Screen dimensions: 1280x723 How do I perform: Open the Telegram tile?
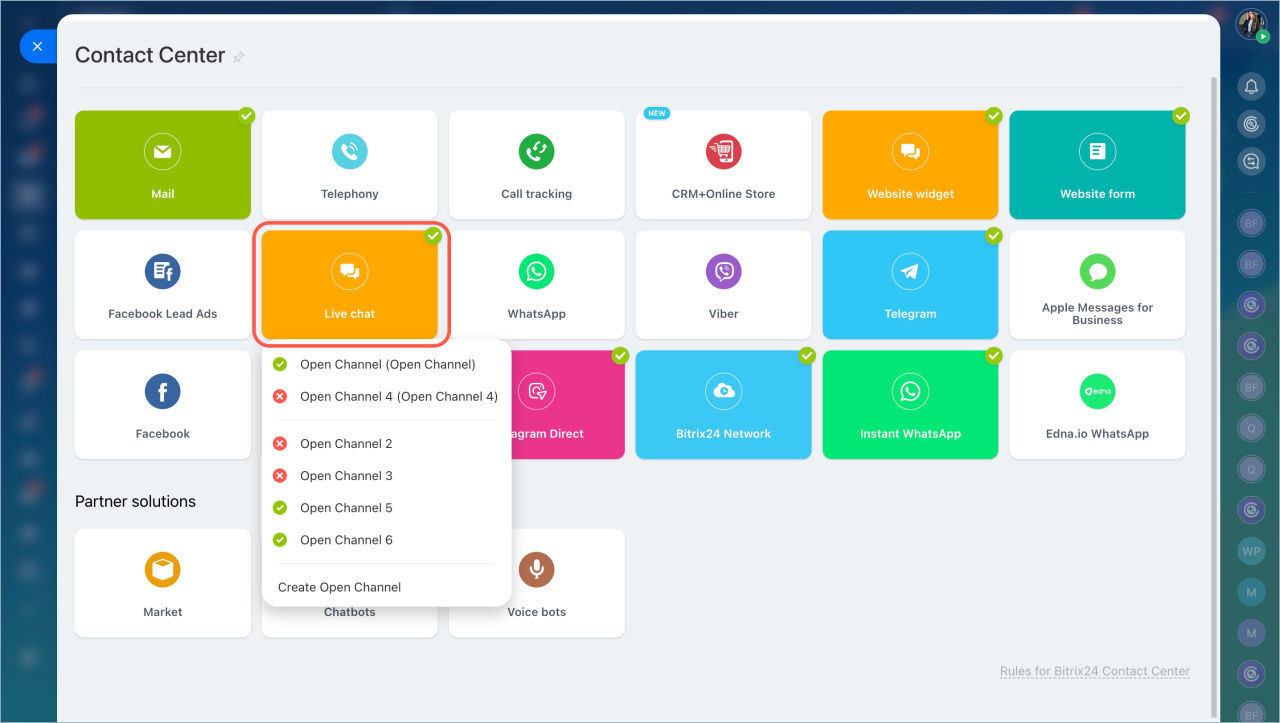click(910, 285)
